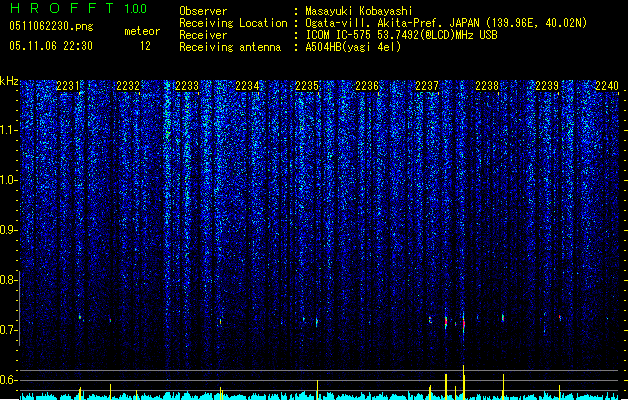Viewport: 629px width, 400px height.
Task: Click the 'meteor' label
Action: (142, 31)
